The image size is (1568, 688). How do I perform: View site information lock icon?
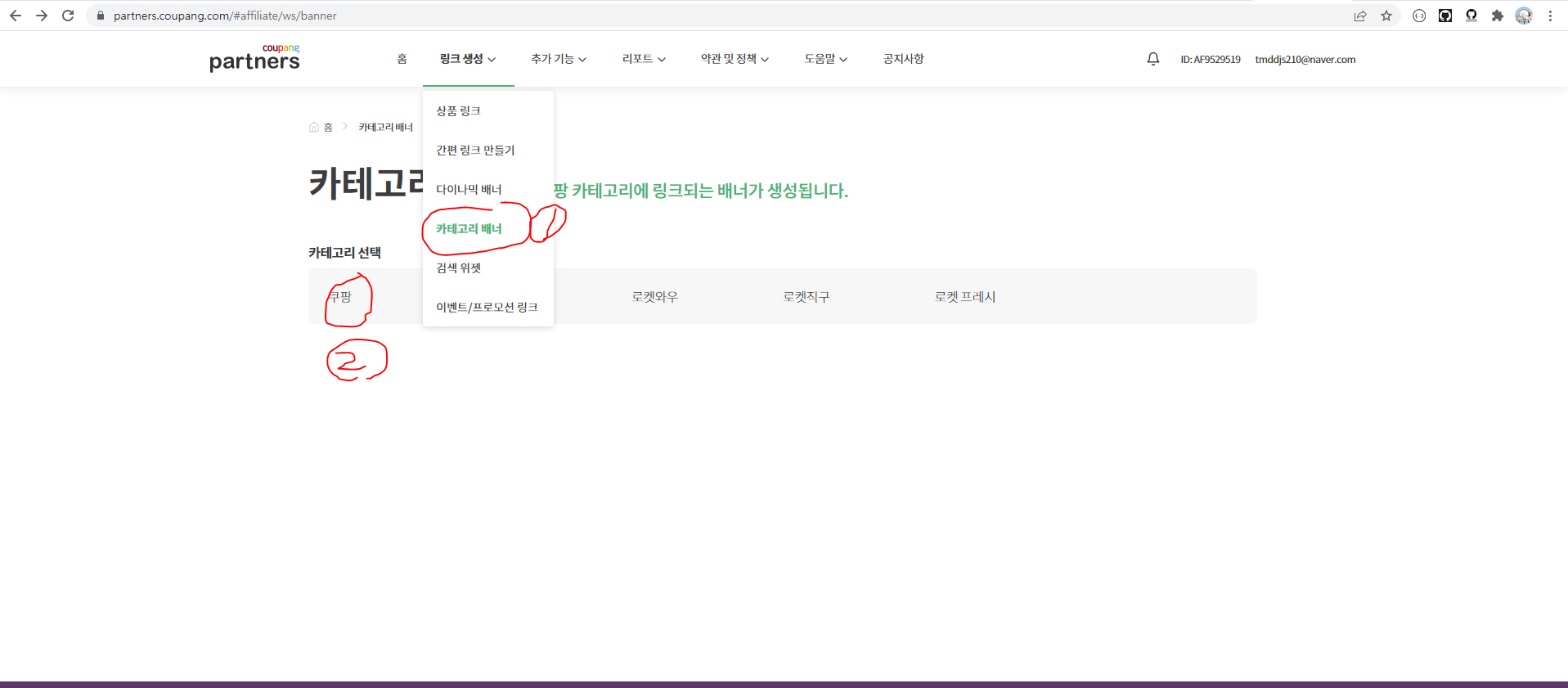[x=101, y=16]
